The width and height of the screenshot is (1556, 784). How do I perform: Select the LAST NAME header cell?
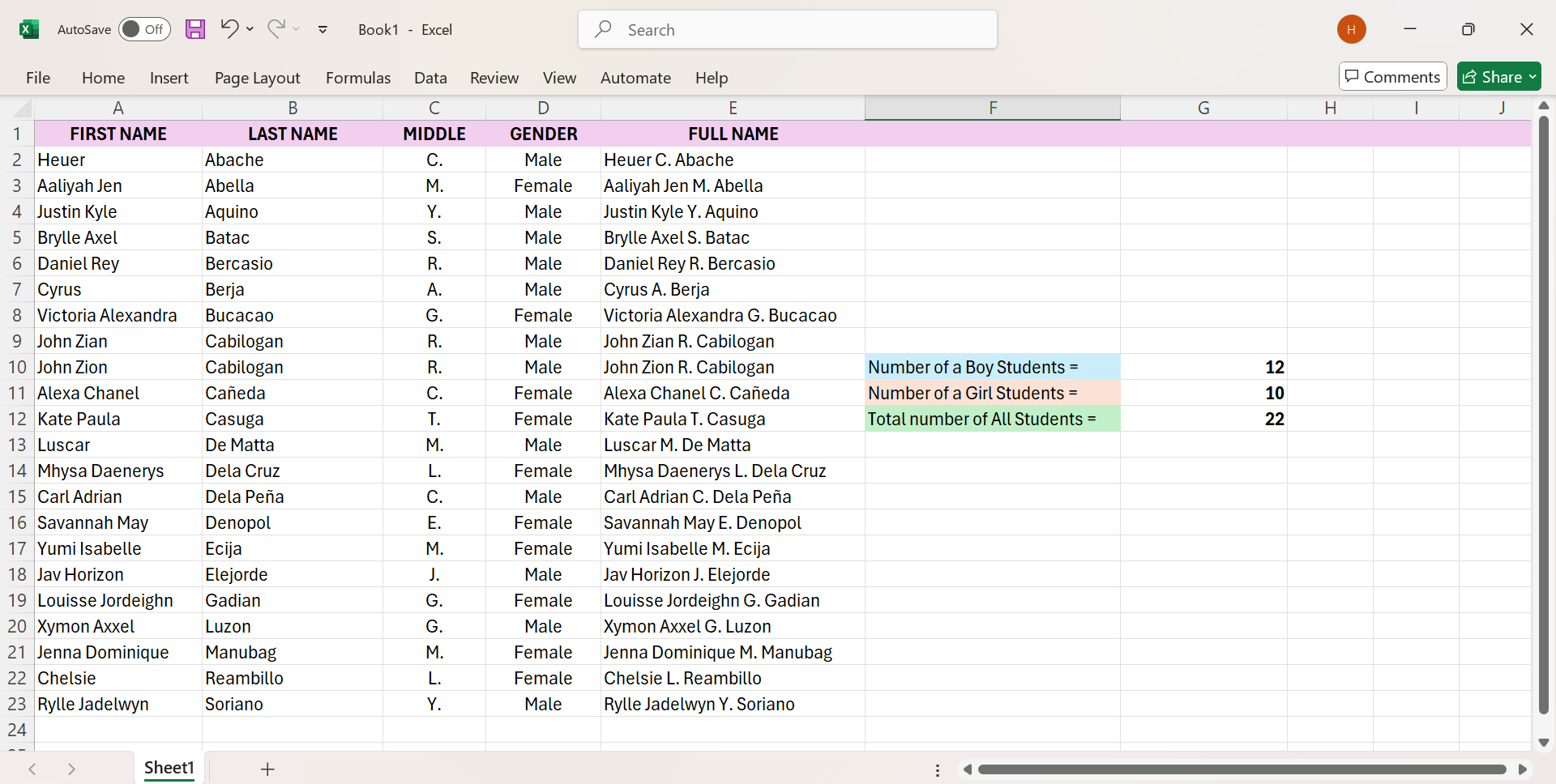[293, 134]
